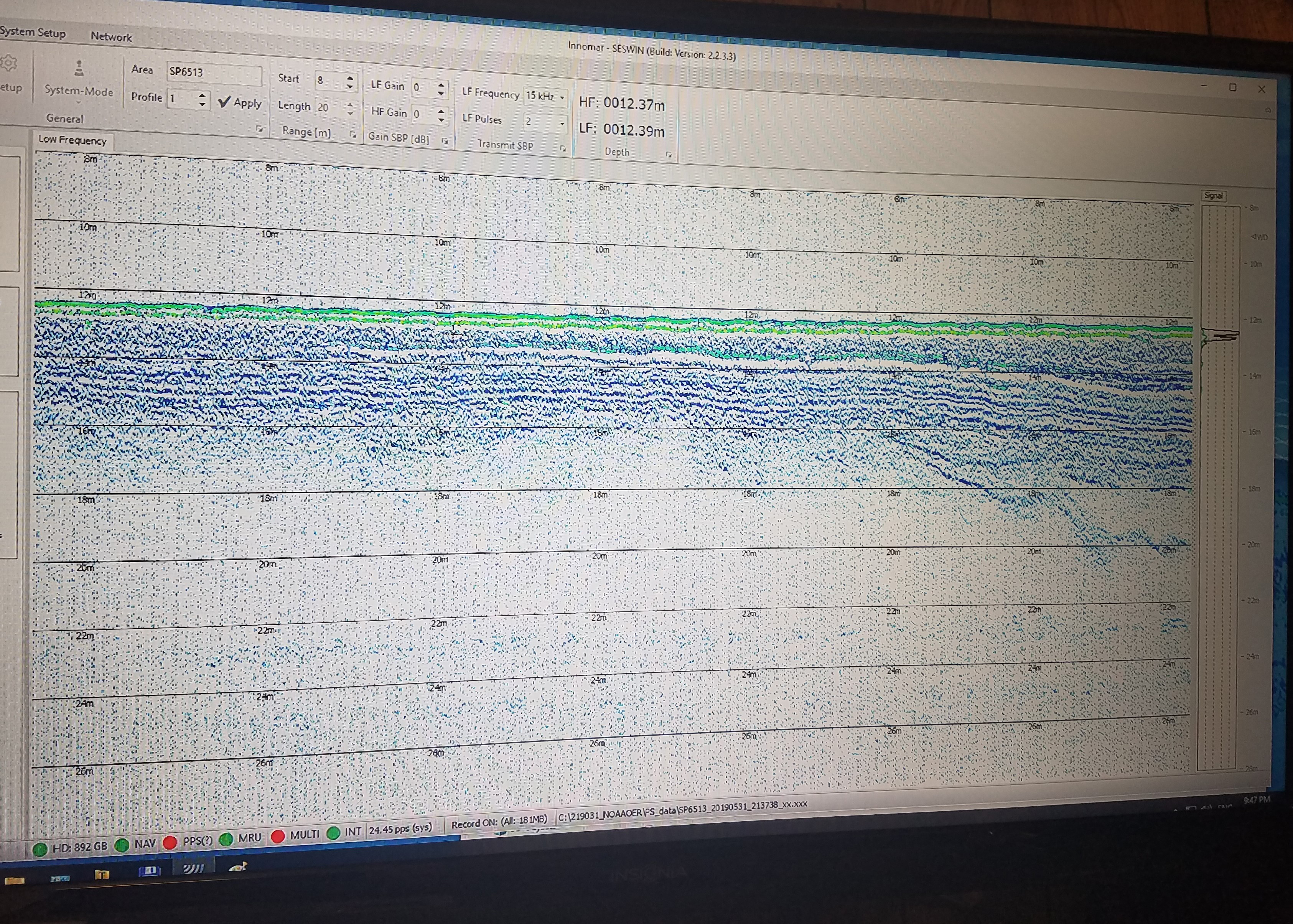Click the HD status green indicator
The width and height of the screenshot is (1293, 924).
pos(40,850)
